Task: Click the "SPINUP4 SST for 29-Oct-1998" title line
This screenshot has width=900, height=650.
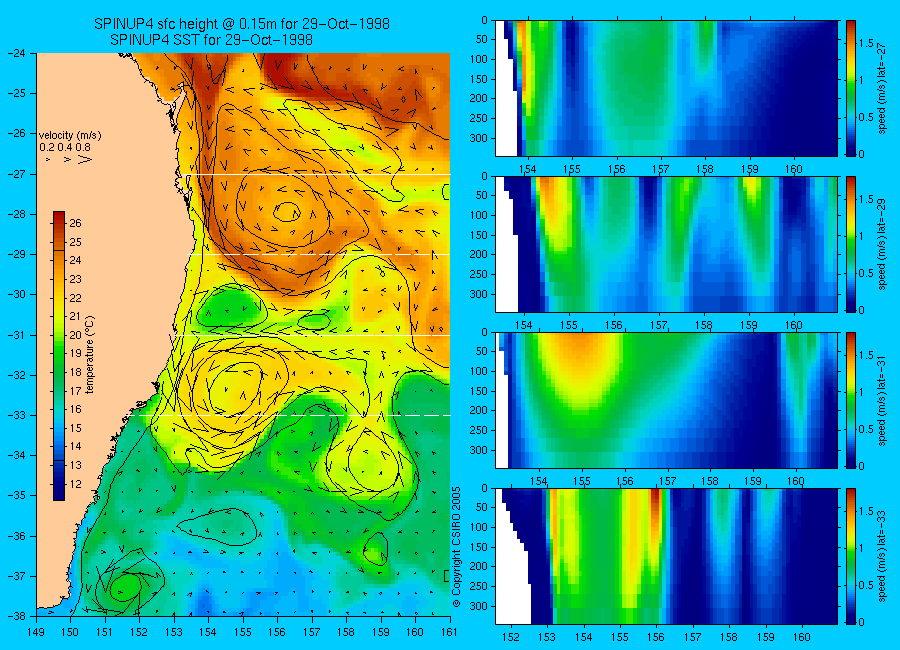Action: (211, 40)
